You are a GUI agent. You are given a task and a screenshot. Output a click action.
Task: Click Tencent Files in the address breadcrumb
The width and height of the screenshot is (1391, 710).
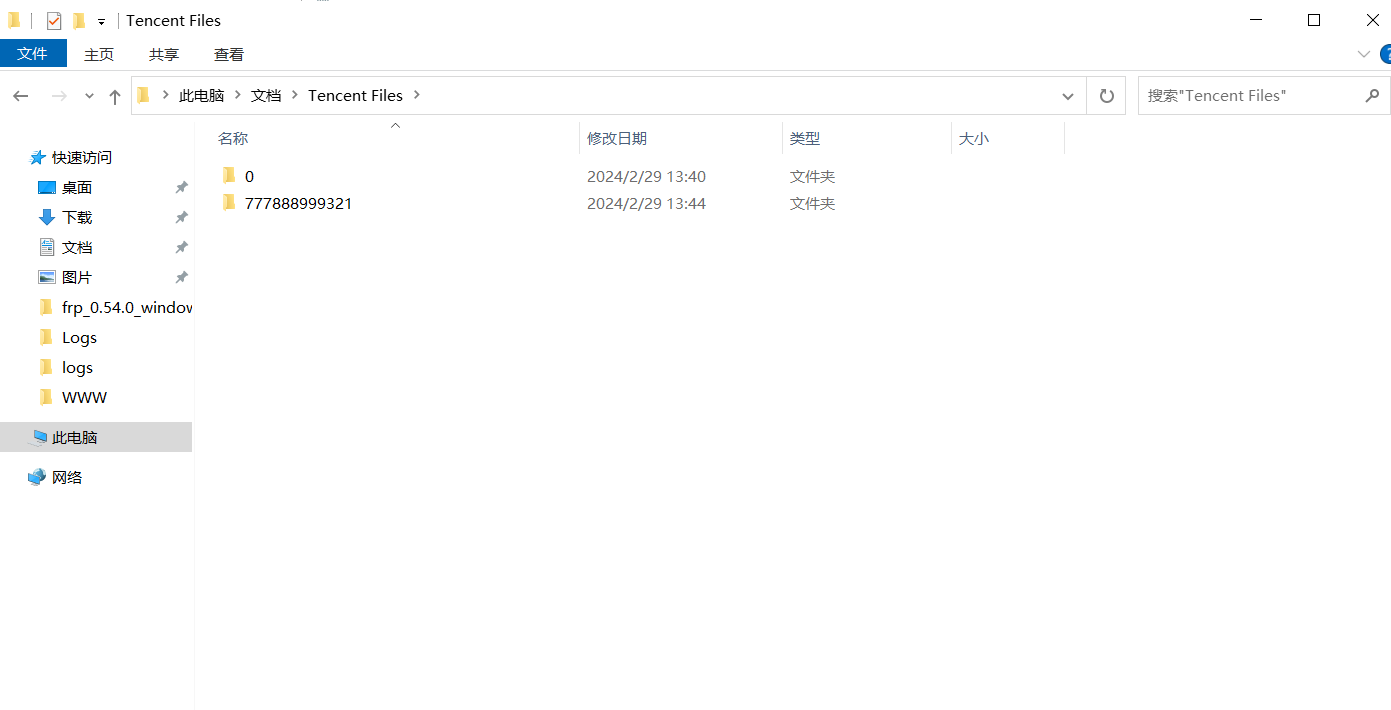pyautogui.click(x=355, y=95)
